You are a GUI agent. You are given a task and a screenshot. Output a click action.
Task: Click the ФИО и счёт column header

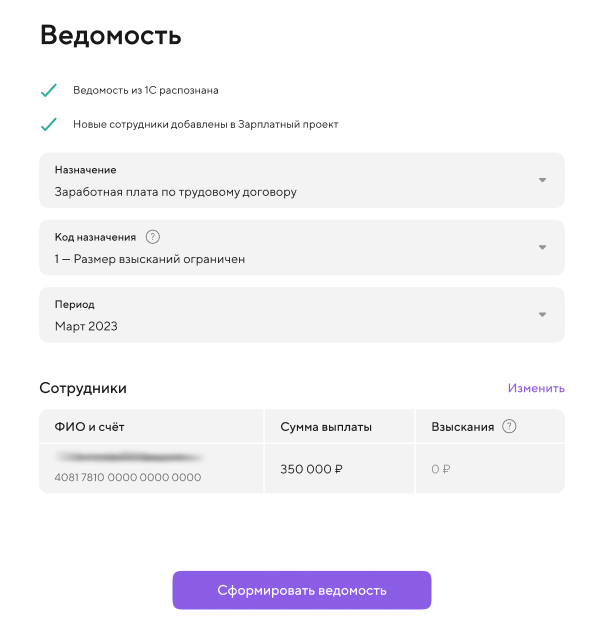pyautogui.click(x=90, y=427)
